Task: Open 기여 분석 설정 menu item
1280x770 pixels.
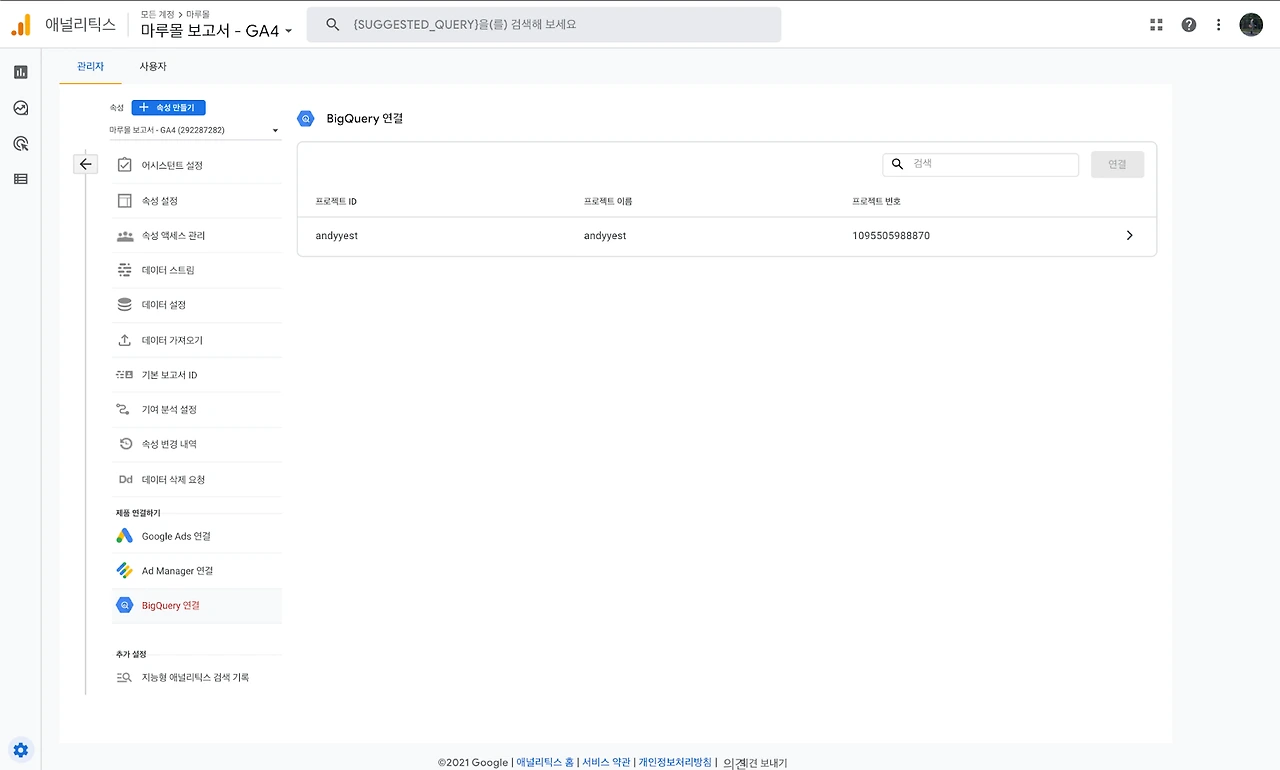Action: click(197, 409)
